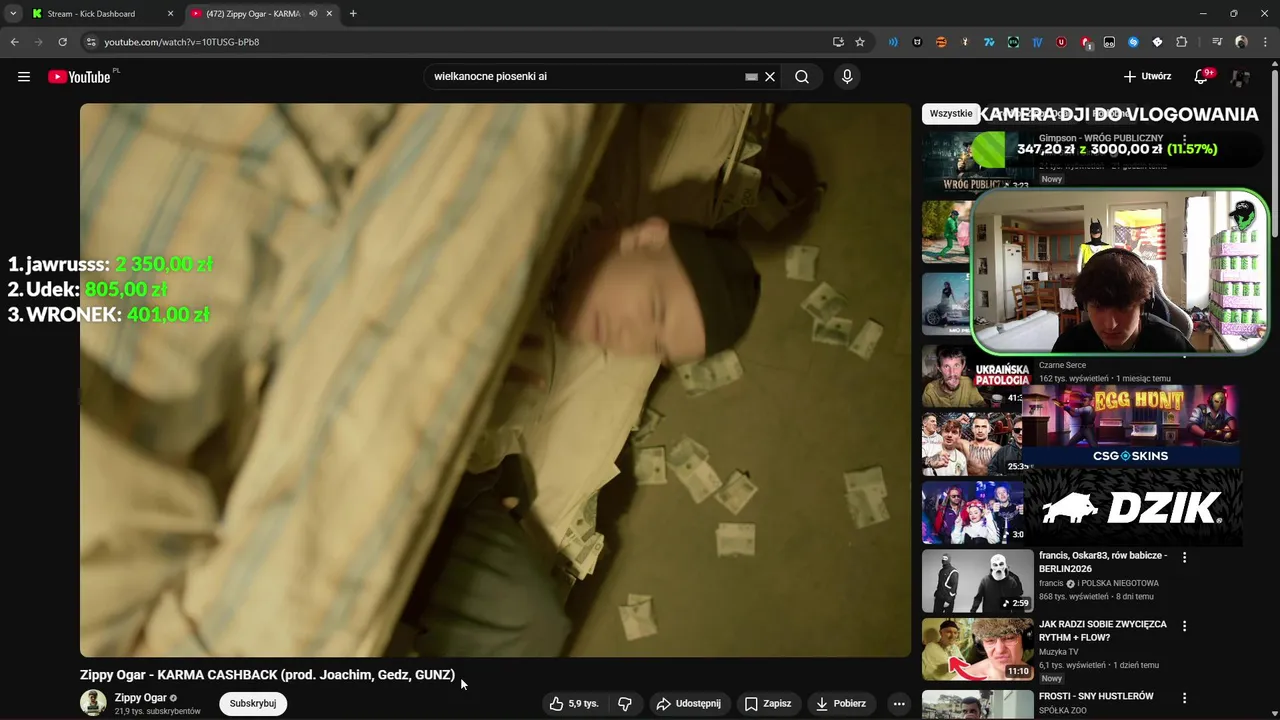The image size is (1280, 720).
Task: Click the Utwórz create button
Action: (x=1147, y=77)
